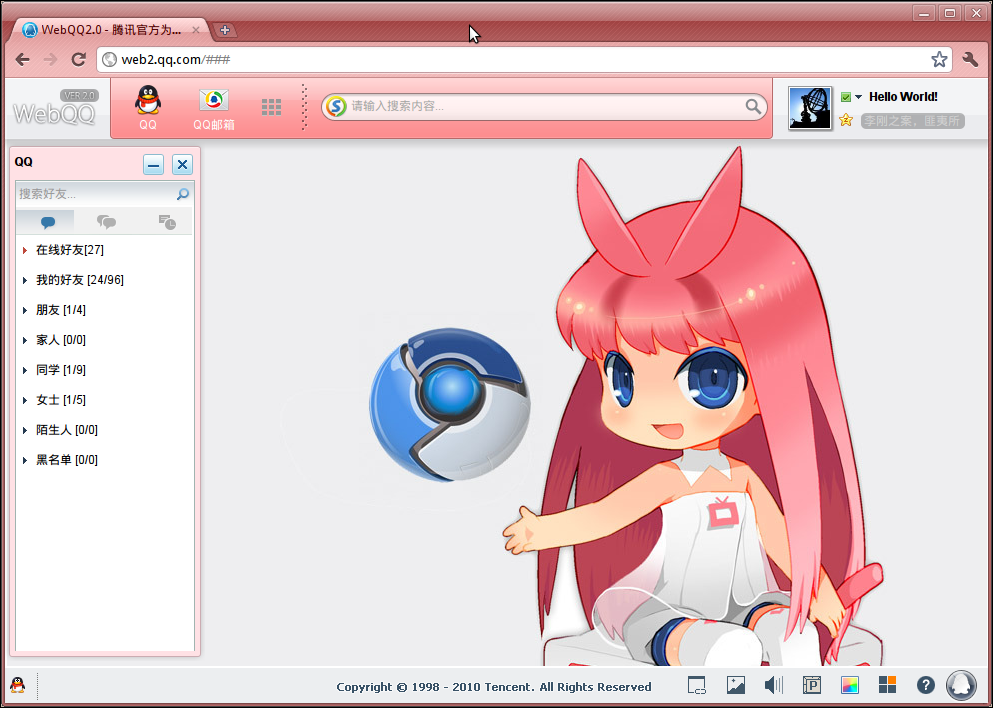Open the browser wrench settings menu
Screen dimensions: 993x708
pyautogui.click(x=970, y=60)
